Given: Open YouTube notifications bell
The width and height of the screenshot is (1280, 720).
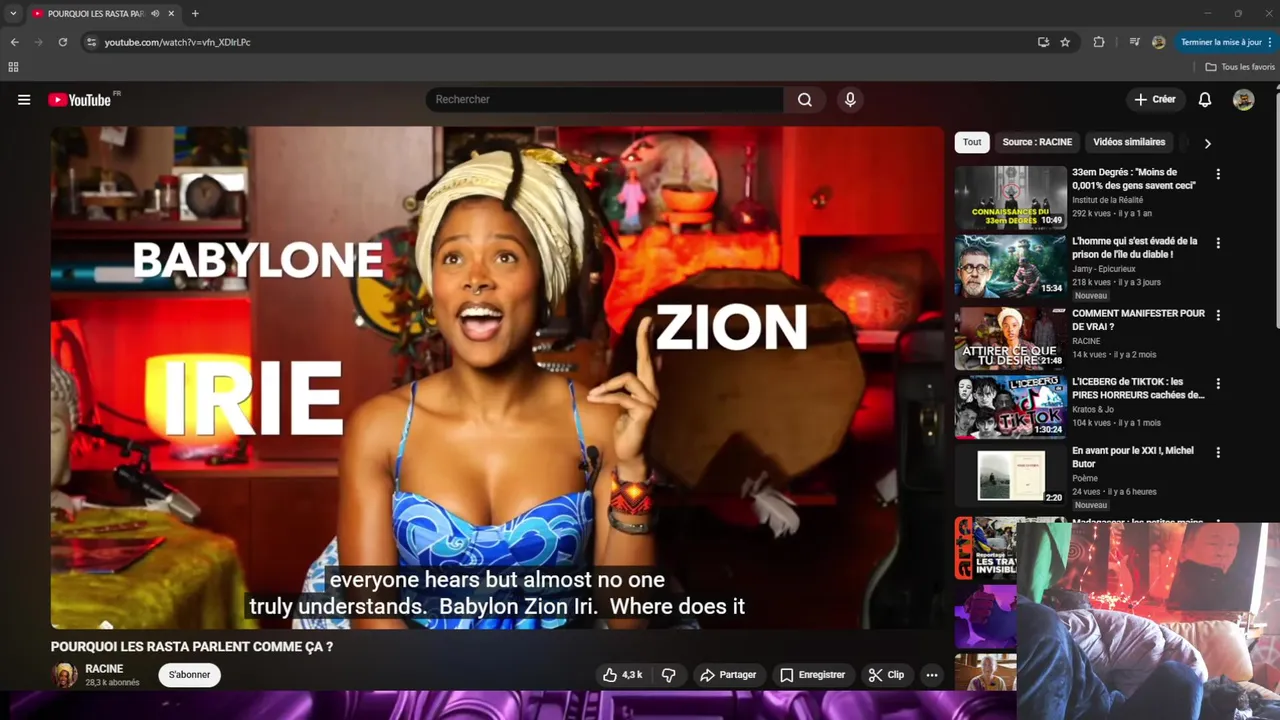Looking at the screenshot, I should coord(1205,100).
